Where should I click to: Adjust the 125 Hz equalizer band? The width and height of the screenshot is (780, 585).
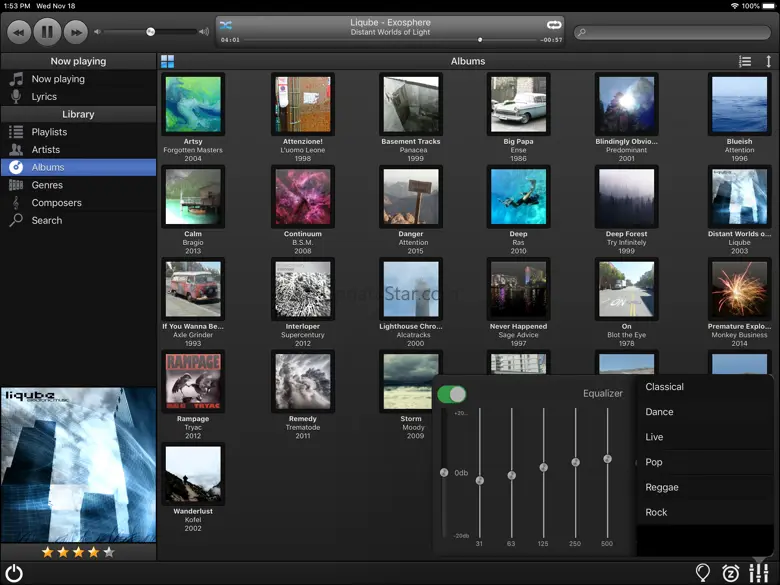pos(544,468)
